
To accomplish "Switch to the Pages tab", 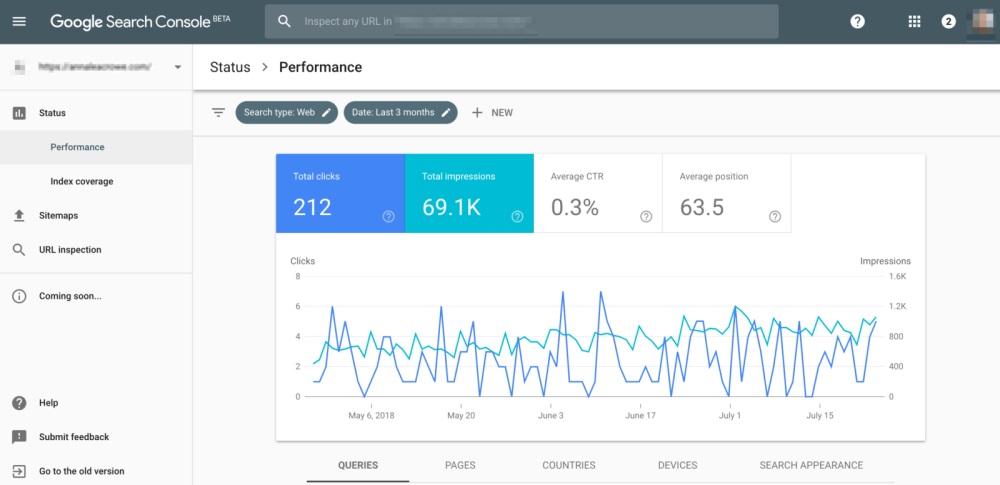I will pyautogui.click(x=460, y=465).
